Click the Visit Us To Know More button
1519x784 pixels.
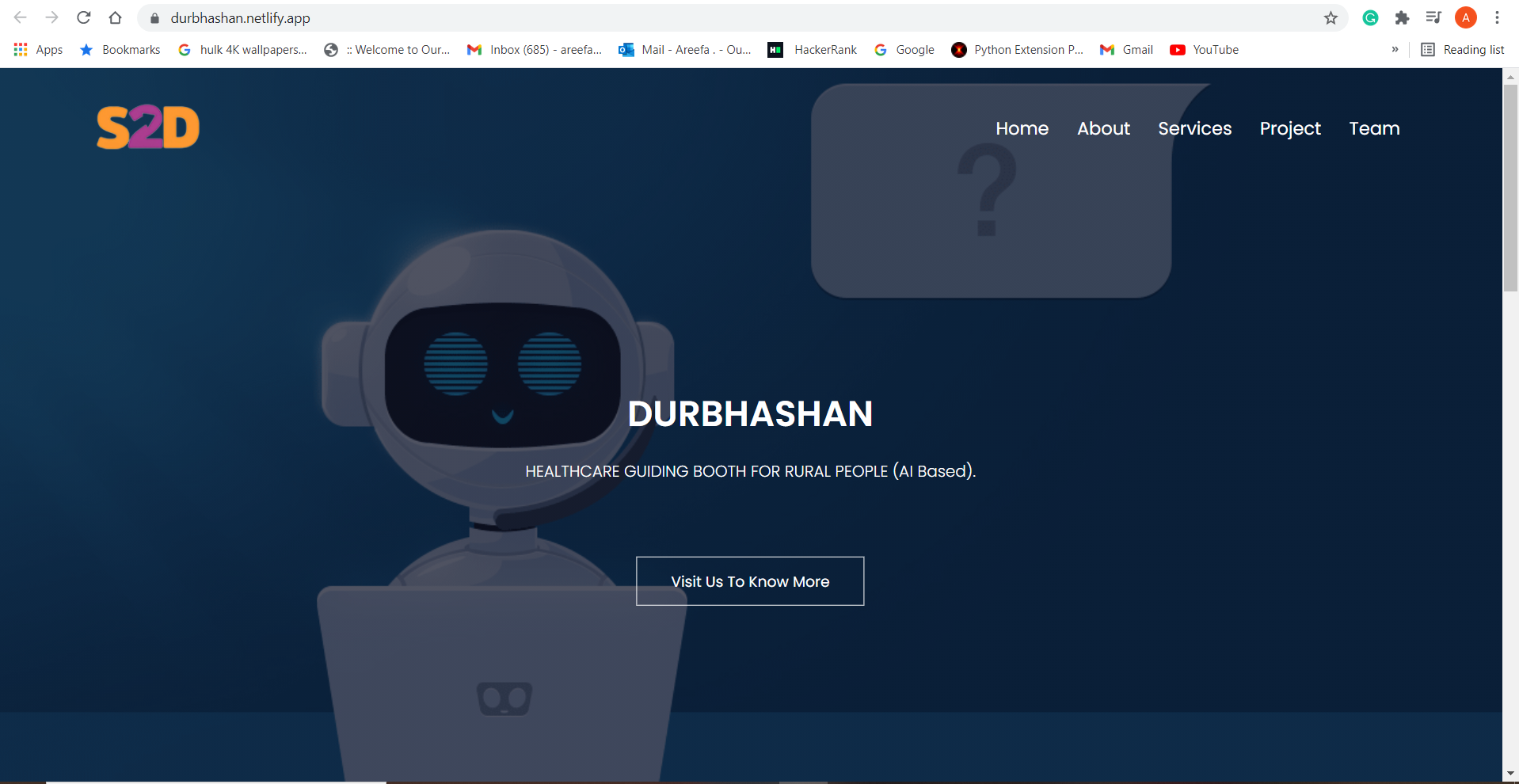click(749, 580)
